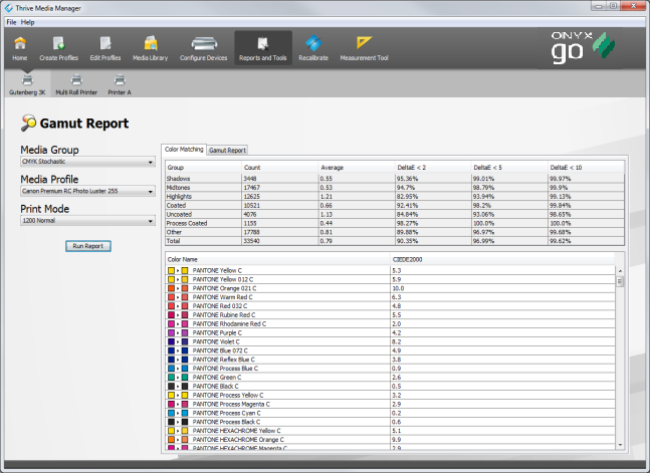Image resolution: width=650 pixels, height=473 pixels.
Task: Click the Gamut Report magnifier icon
Action: point(28,123)
